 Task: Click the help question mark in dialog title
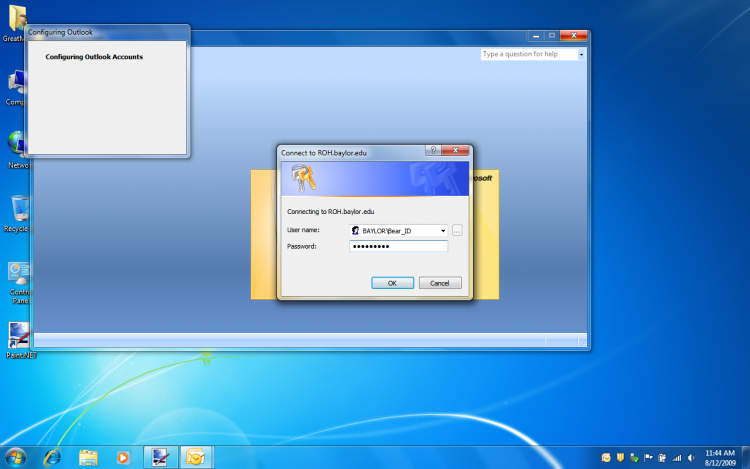(x=433, y=150)
